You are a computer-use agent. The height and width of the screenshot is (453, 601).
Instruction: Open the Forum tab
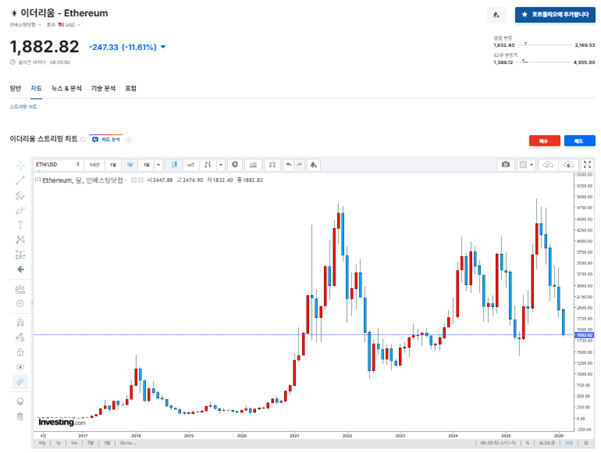coord(131,89)
